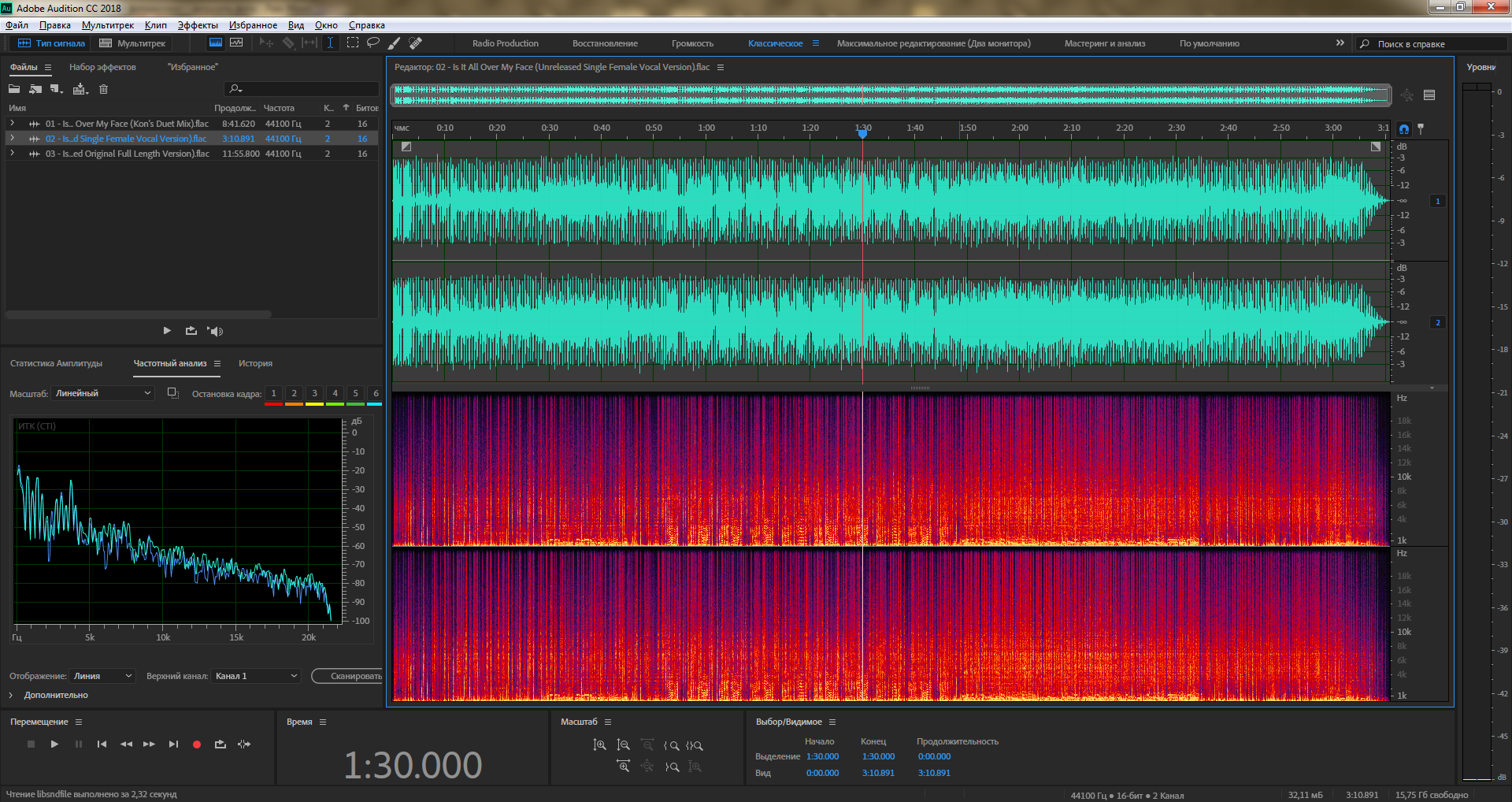Click hold frame button 6

376,393
